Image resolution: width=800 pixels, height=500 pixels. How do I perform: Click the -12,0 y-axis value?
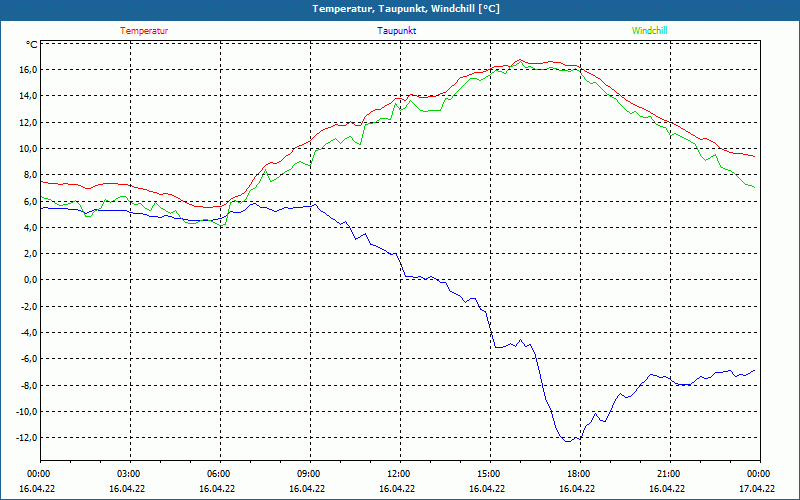(27, 438)
